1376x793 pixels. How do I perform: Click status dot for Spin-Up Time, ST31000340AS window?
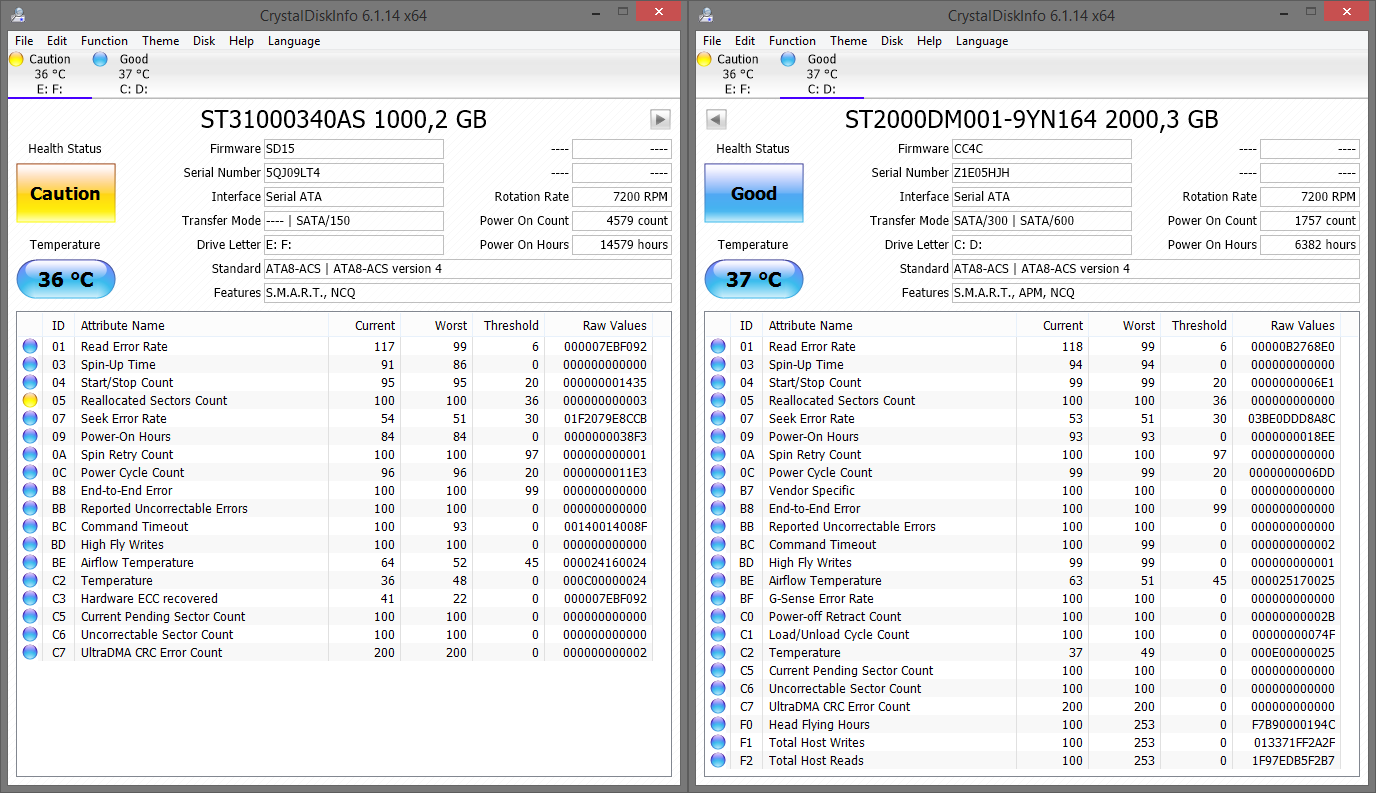click(30, 364)
